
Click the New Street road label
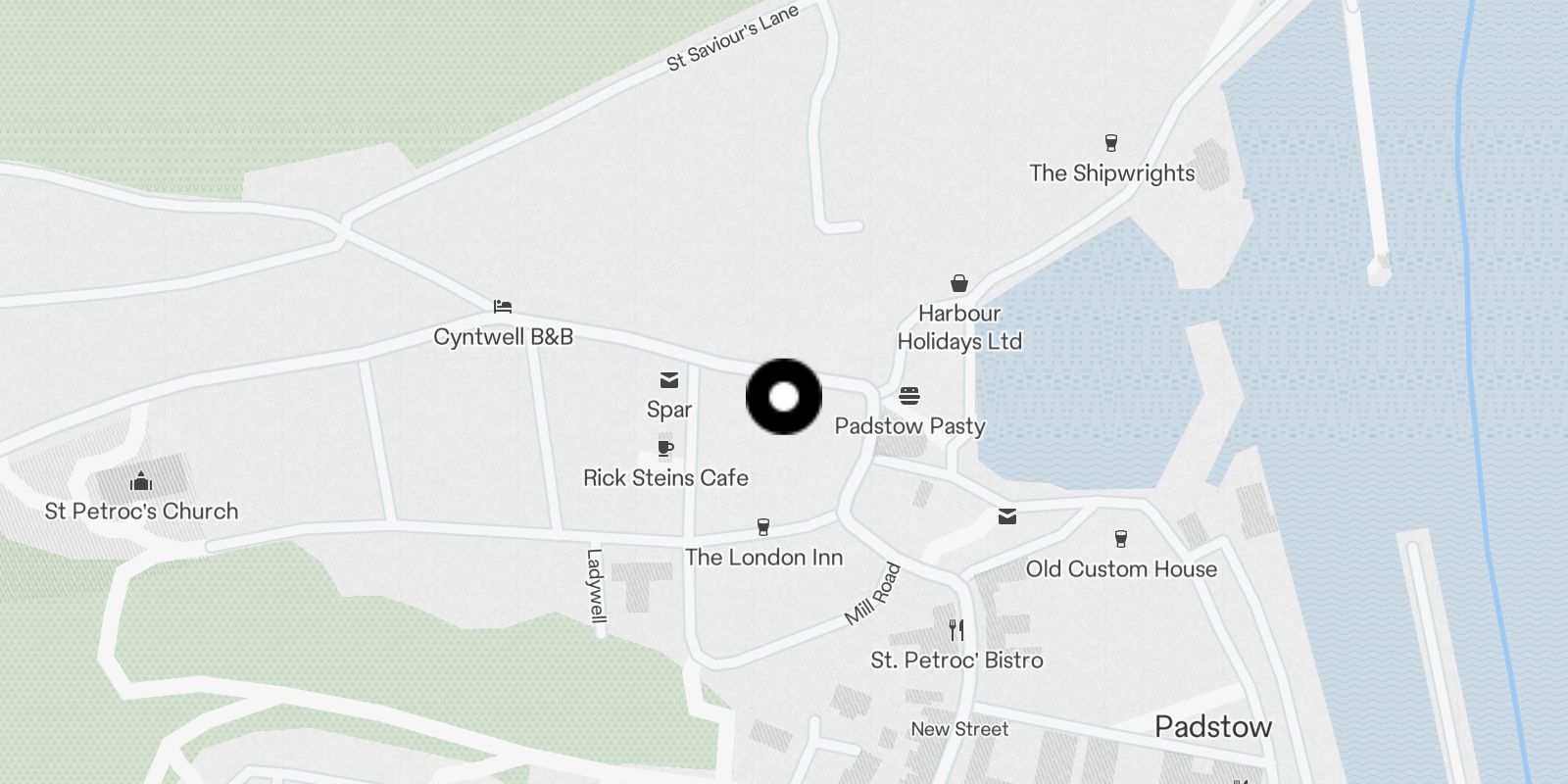959,729
